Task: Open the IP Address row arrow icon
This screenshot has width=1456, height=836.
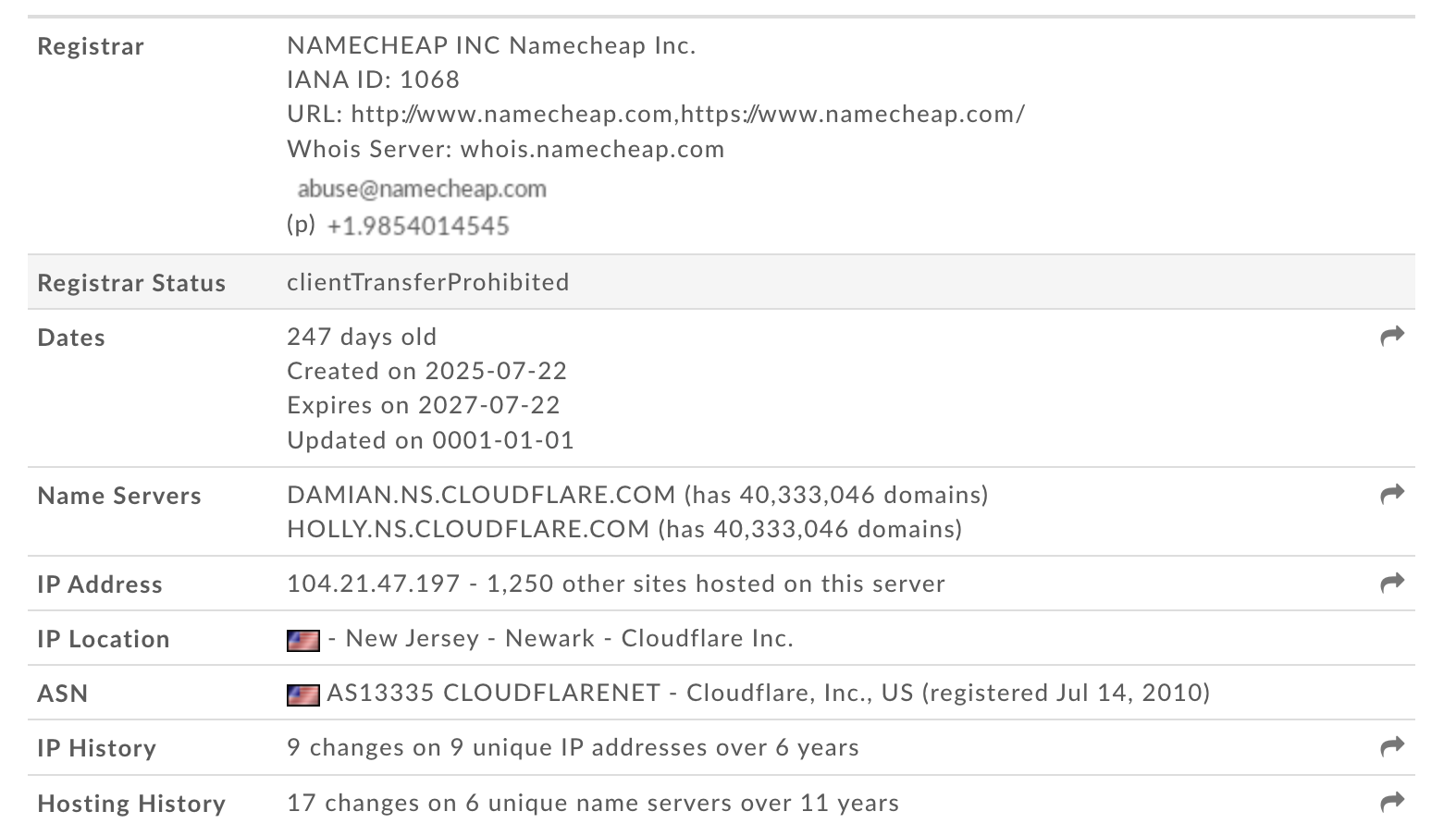Action: [x=1392, y=583]
